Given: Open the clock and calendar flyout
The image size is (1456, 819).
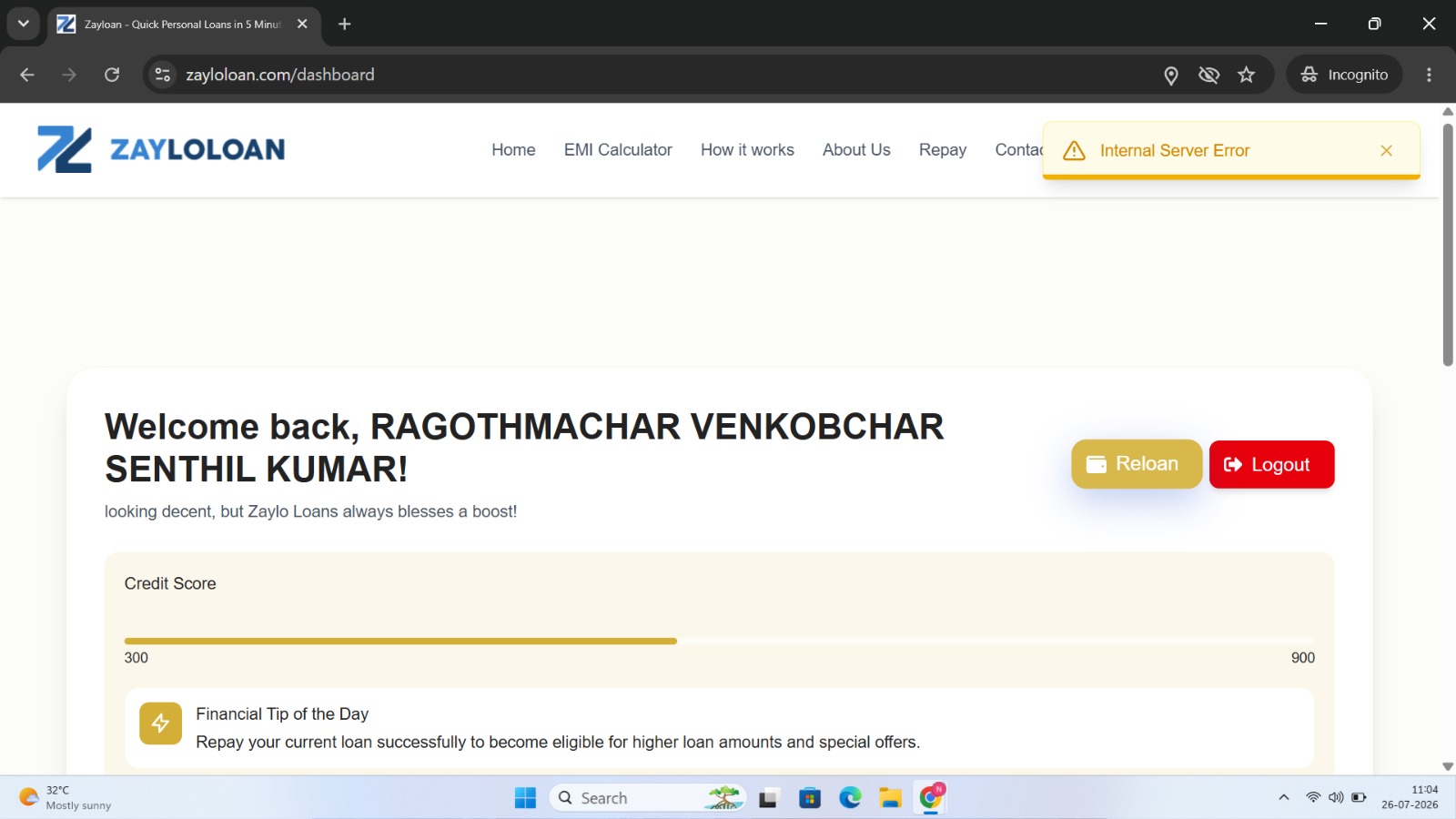Looking at the screenshot, I should (1410, 797).
